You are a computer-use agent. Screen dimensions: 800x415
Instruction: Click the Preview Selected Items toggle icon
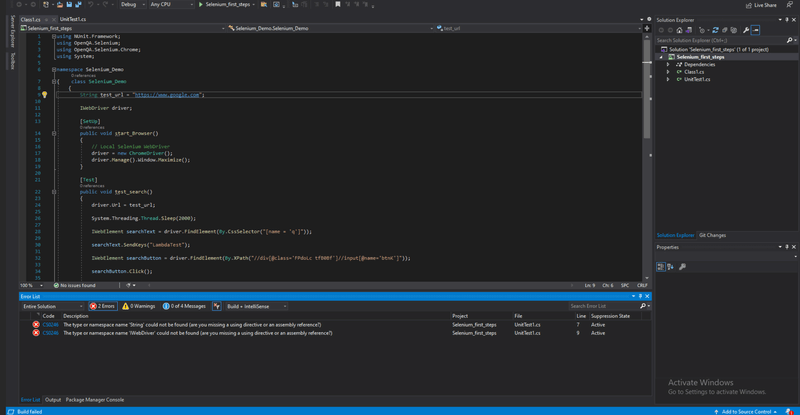point(756,30)
